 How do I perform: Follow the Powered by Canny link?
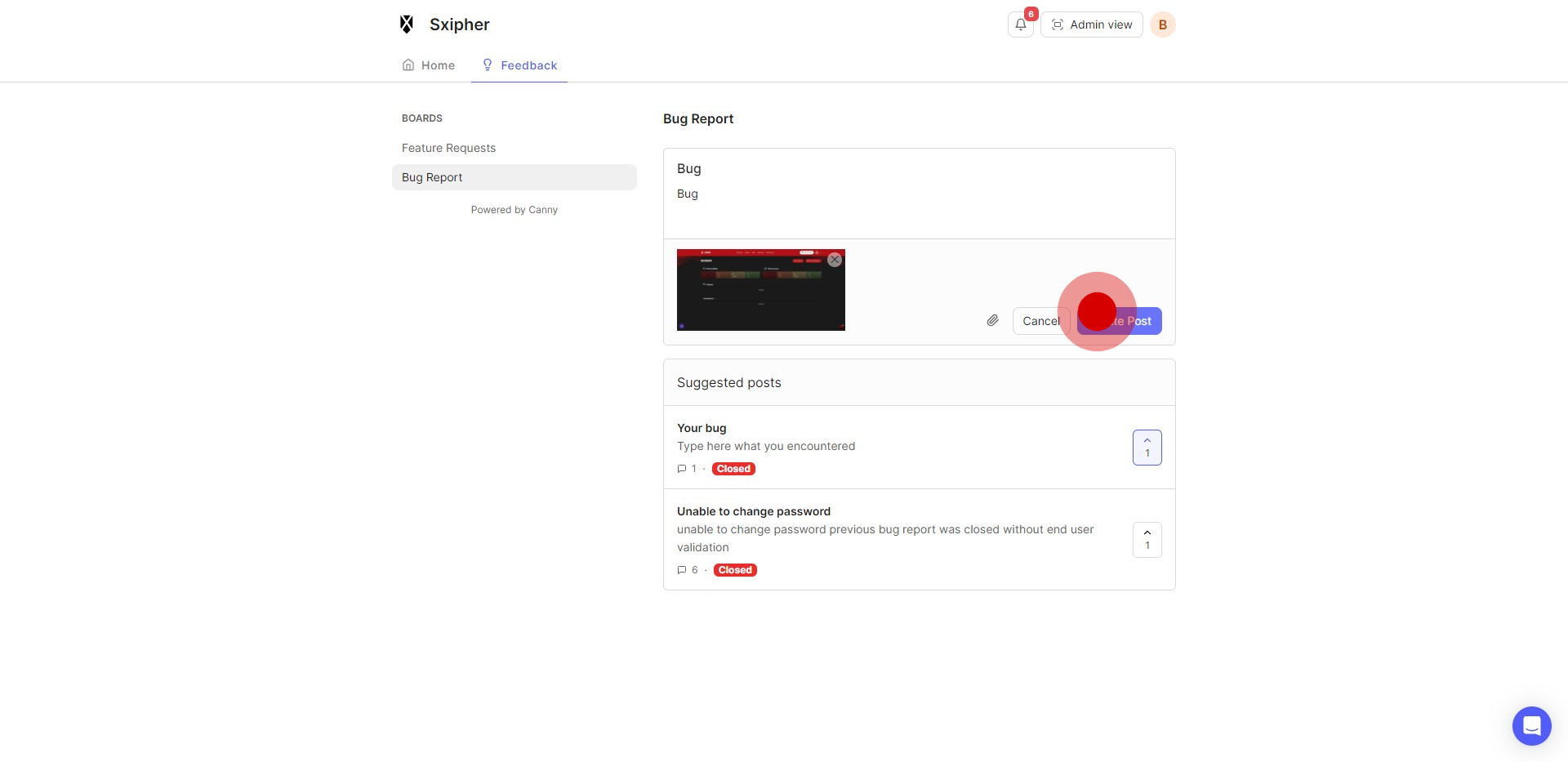(x=514, y=210)
